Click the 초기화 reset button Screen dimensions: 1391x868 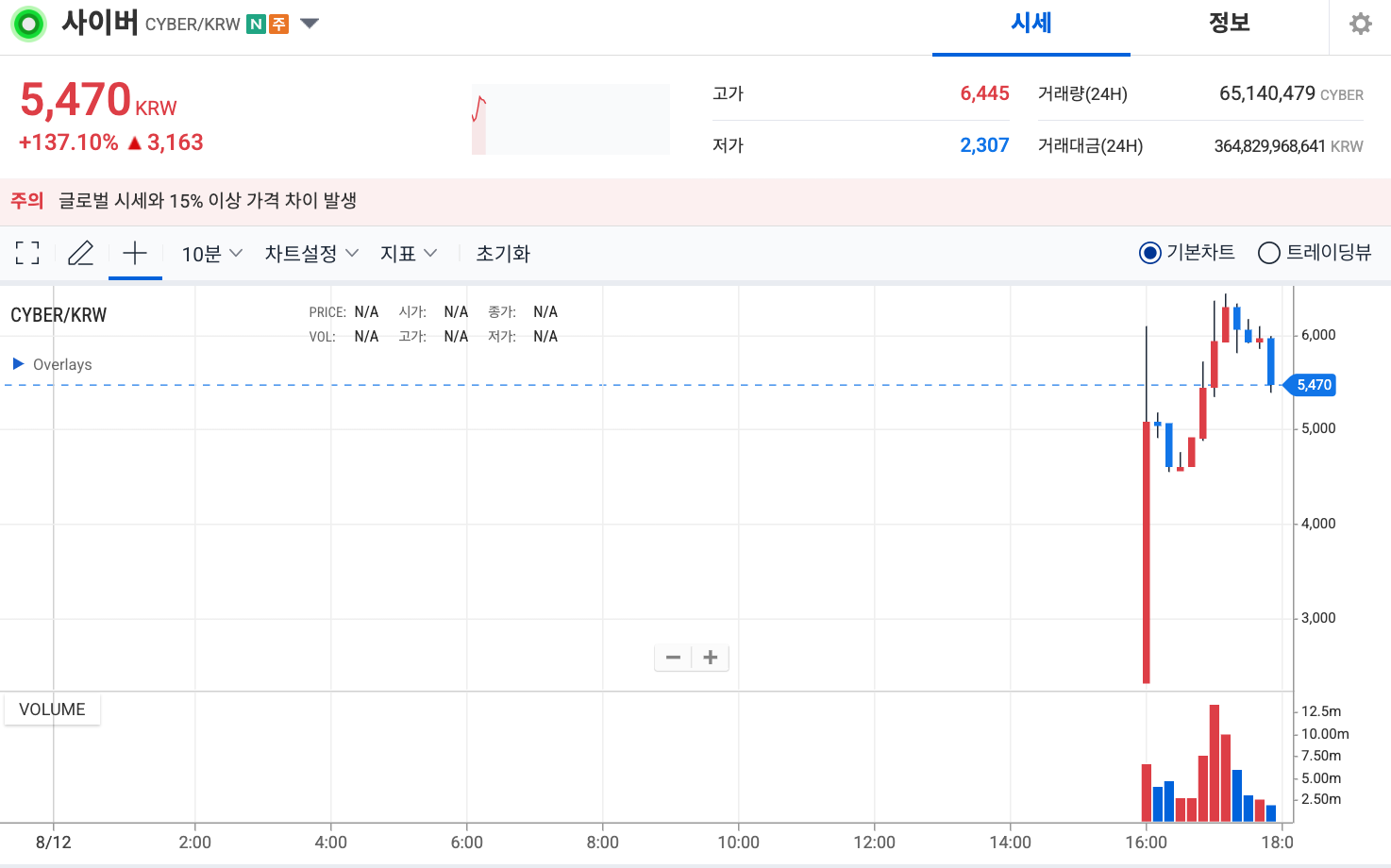click(502, 253)
